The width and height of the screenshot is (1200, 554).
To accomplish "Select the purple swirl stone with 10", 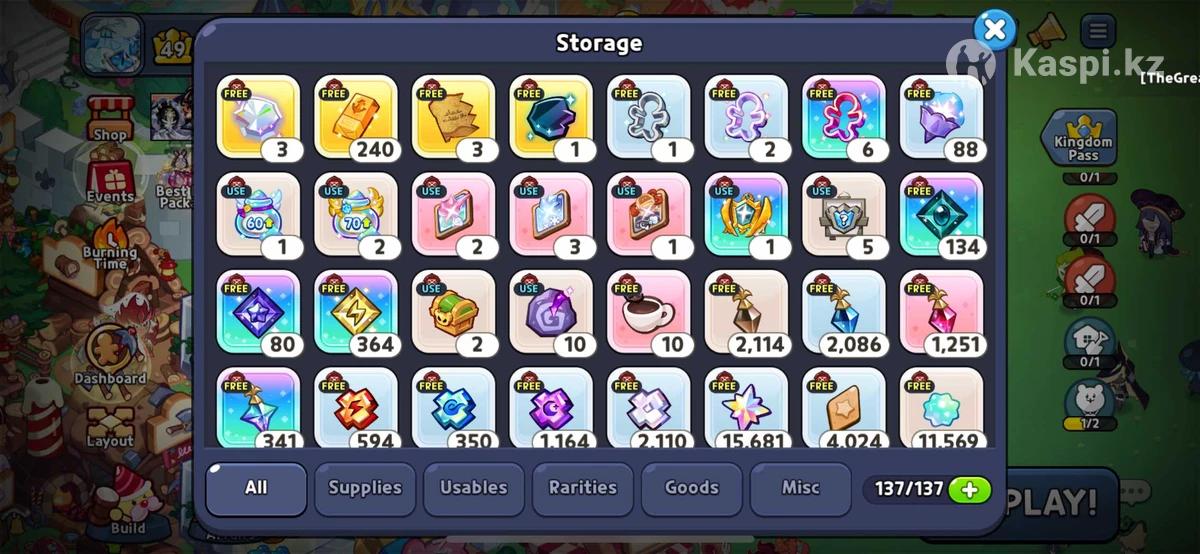I will click(551, 312).
